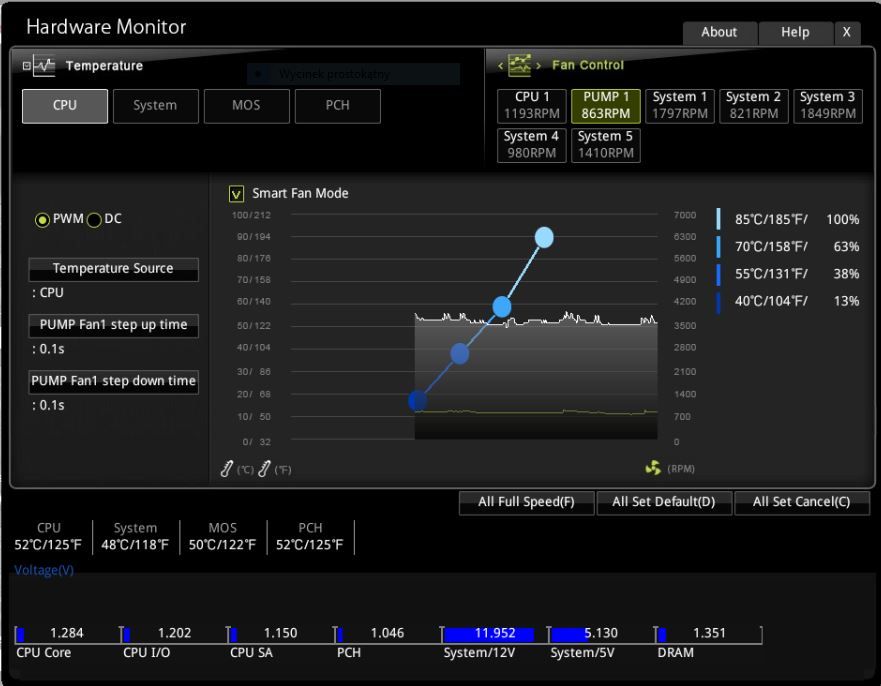Select the MOS temperature tab
The image size is (881, 686).
pos(247,106)
